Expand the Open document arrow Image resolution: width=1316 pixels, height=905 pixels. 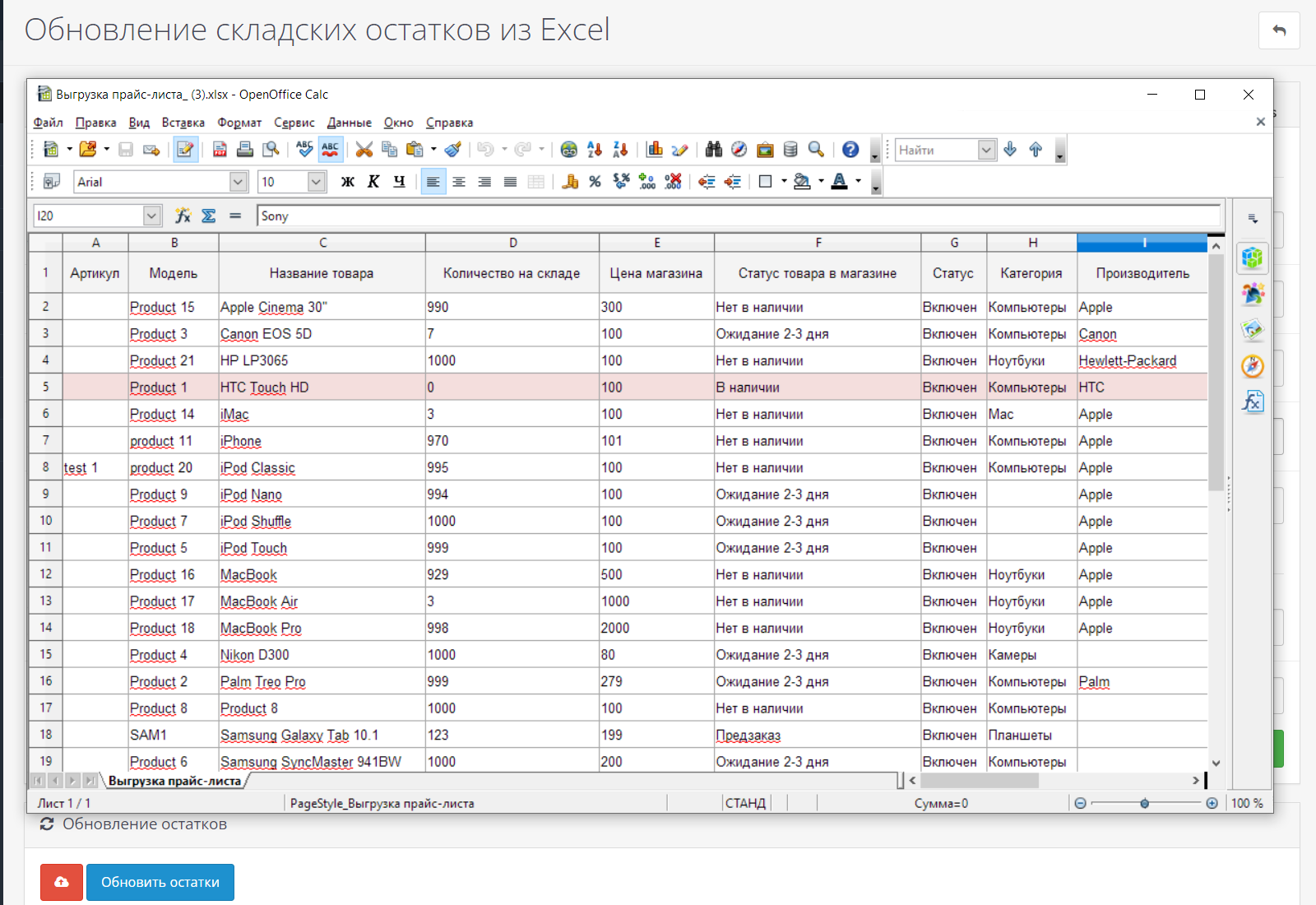(x=106, y=150)
